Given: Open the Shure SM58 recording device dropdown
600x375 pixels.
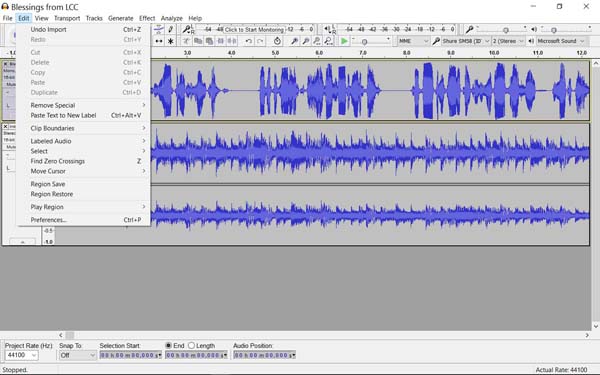Looking at the screenshot, I should (x=466, y=41).
